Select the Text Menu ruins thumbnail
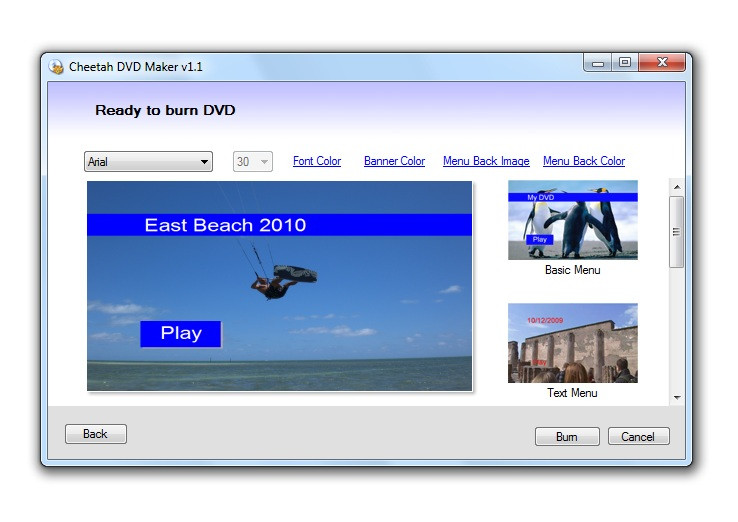The width and height of the screenshot is (738, 522). (573, 343)
